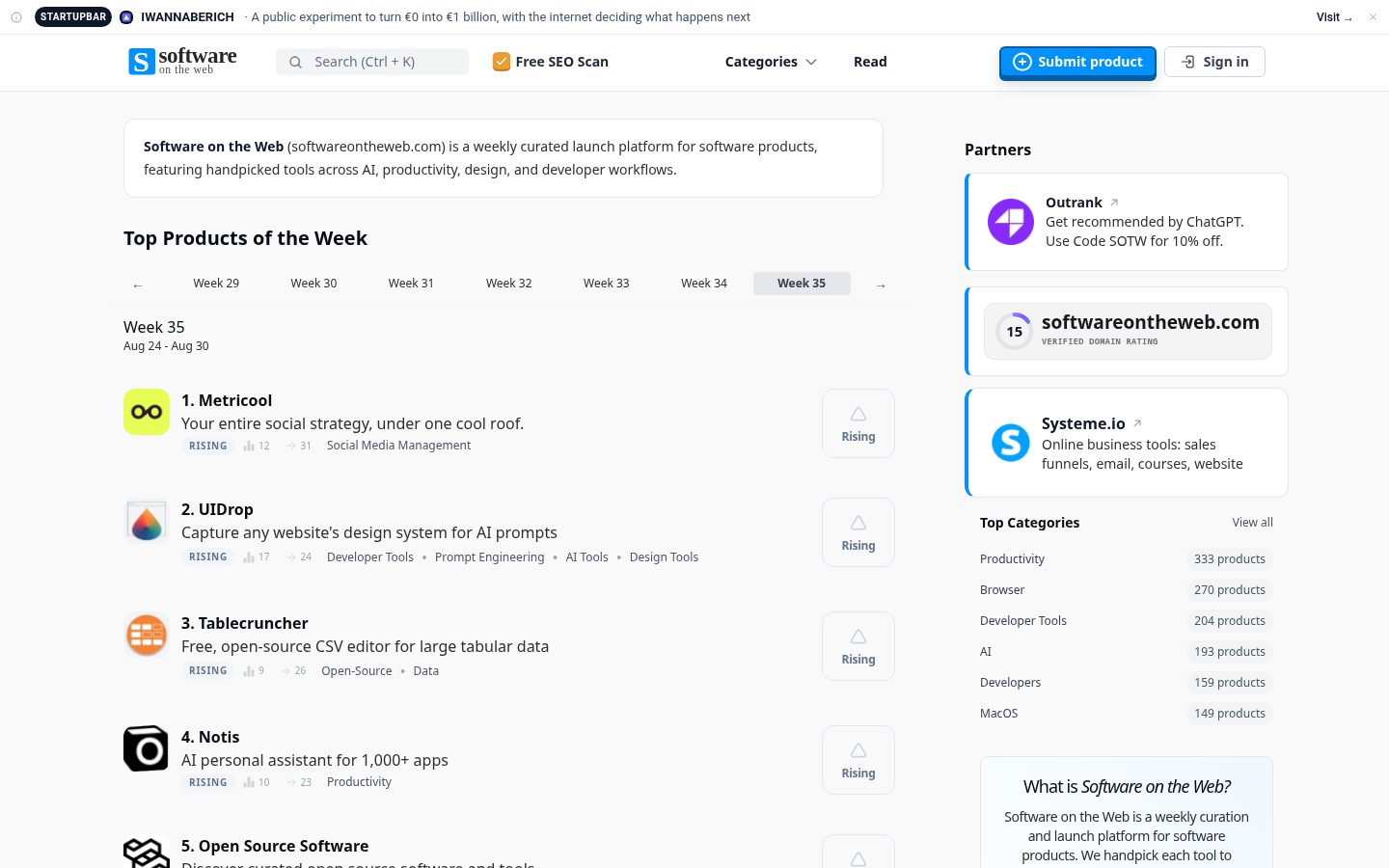Open the 1. Metricool title

[x=227, y=400]
